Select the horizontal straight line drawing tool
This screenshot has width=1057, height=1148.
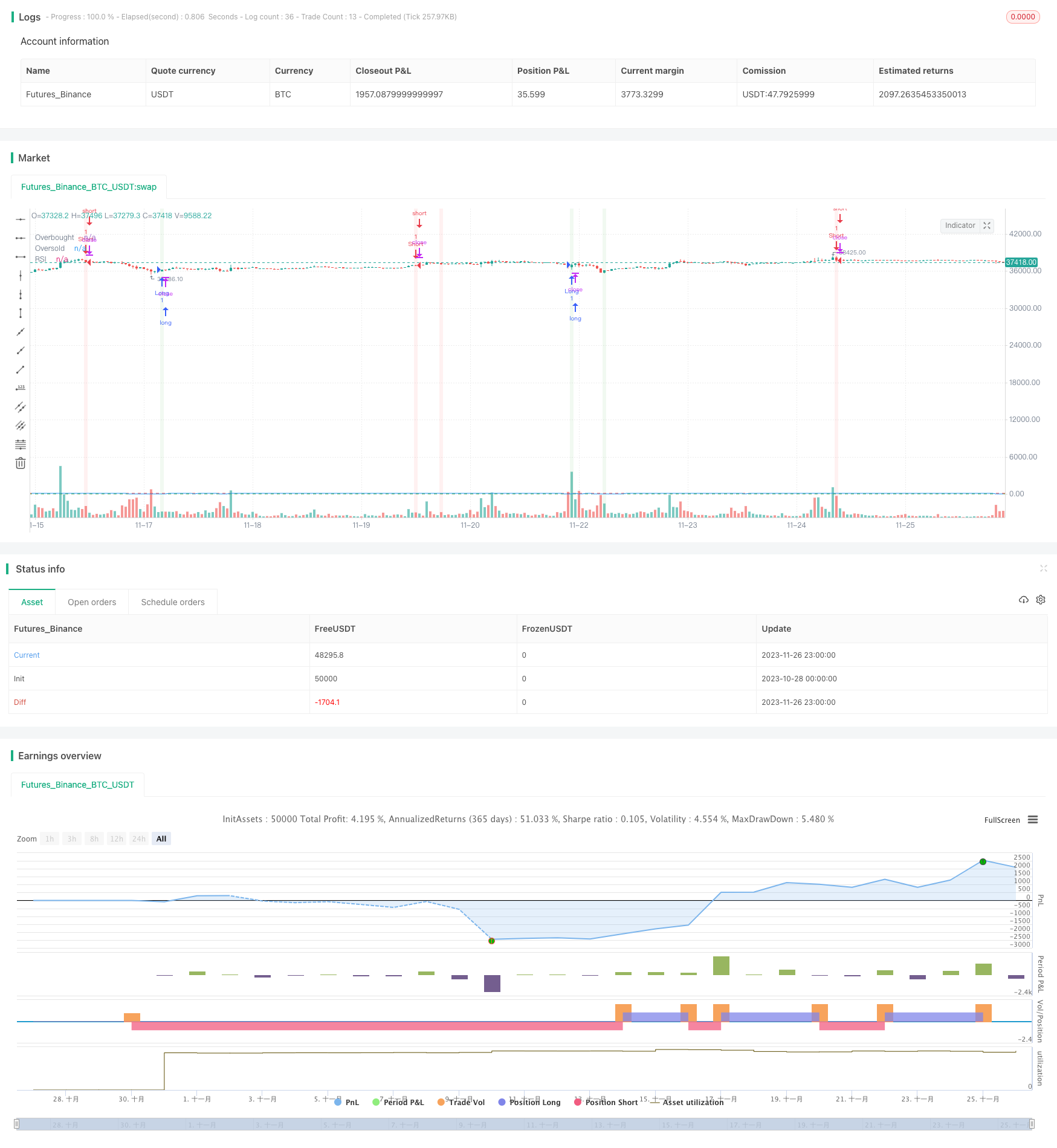[x=21, y=219]
